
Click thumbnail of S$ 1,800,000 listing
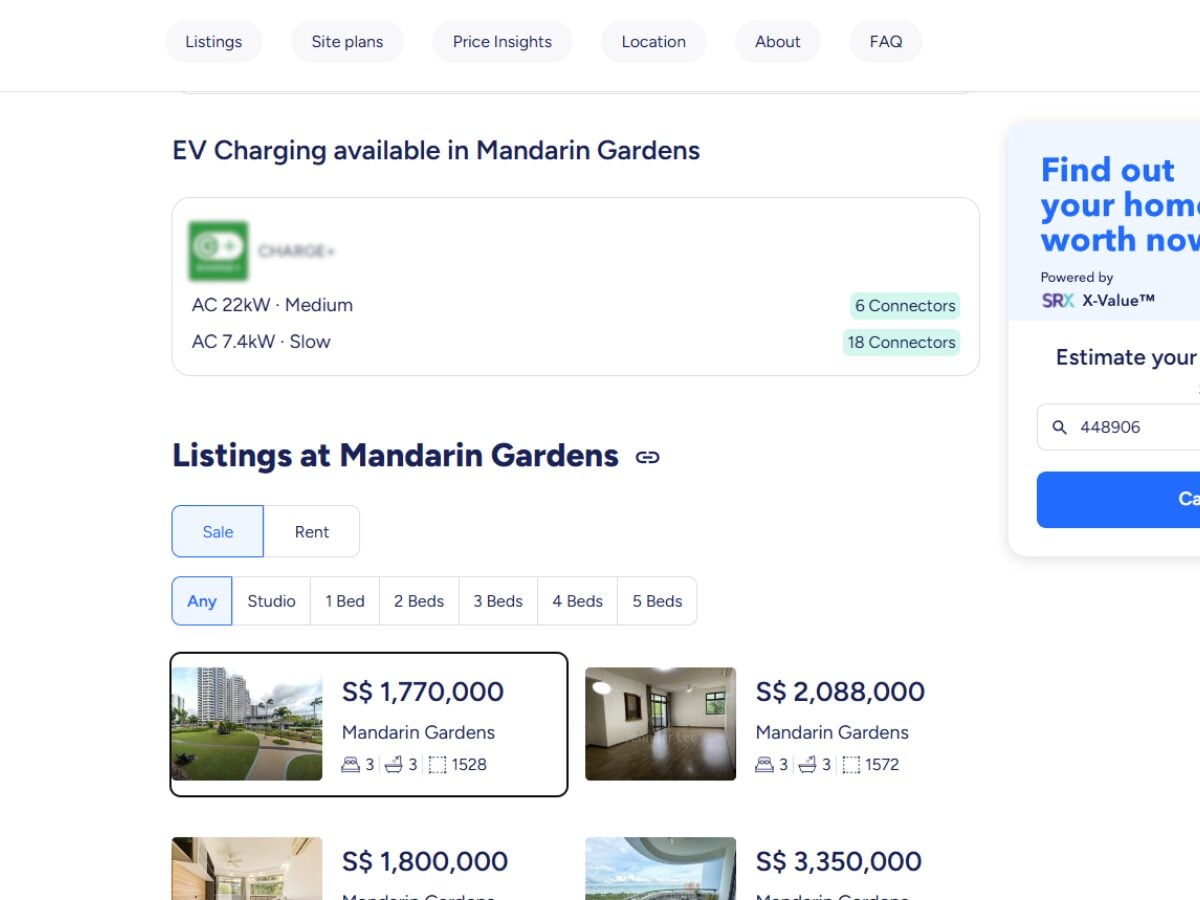(x=247, y=868)
